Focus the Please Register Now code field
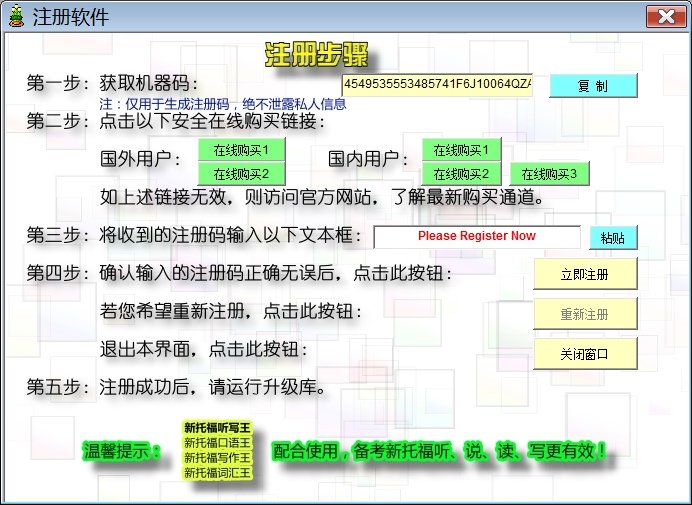The height and width of the screenshot is (505, 692). point(477,237)
